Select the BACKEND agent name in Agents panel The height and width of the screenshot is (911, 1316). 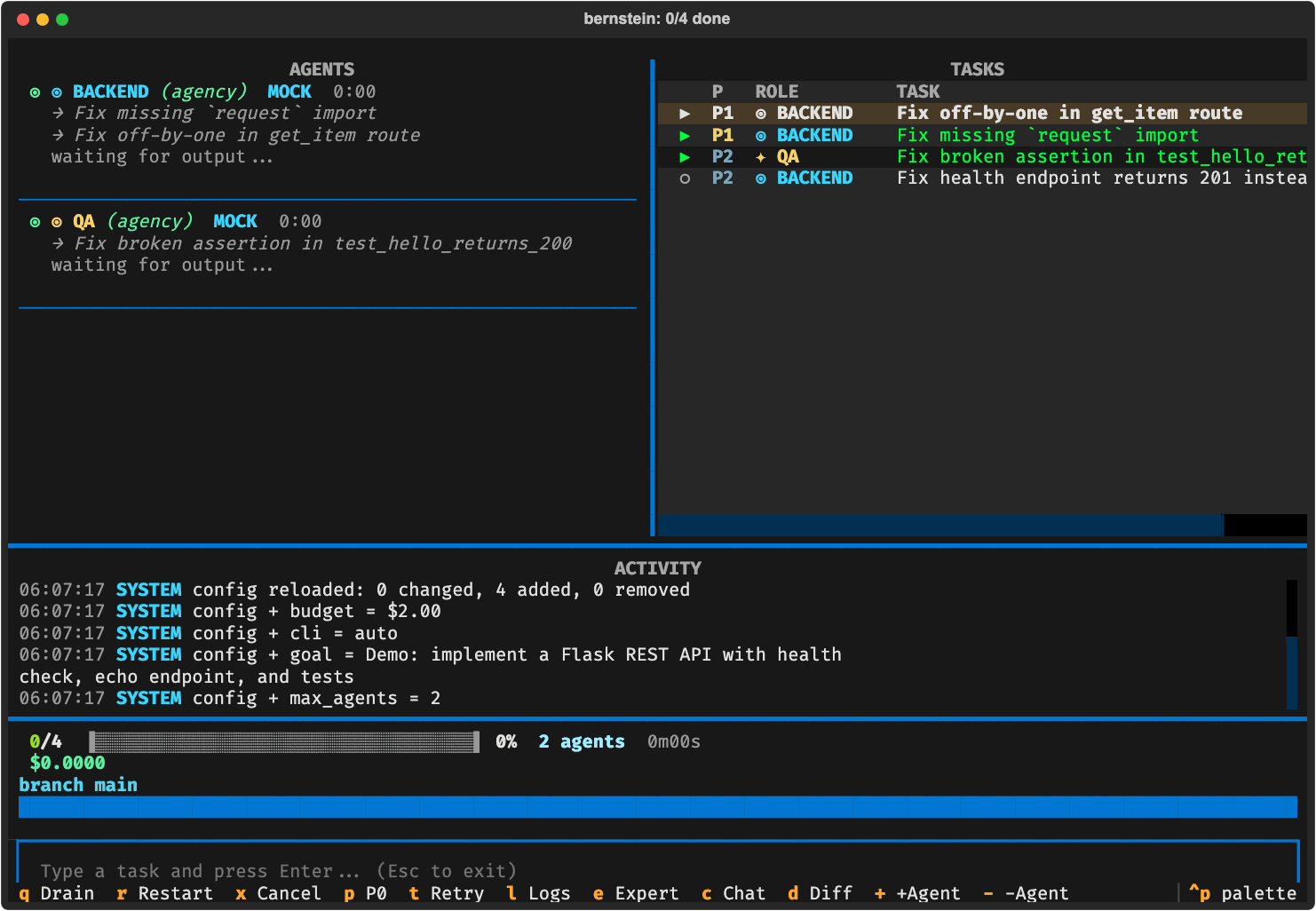111,91
